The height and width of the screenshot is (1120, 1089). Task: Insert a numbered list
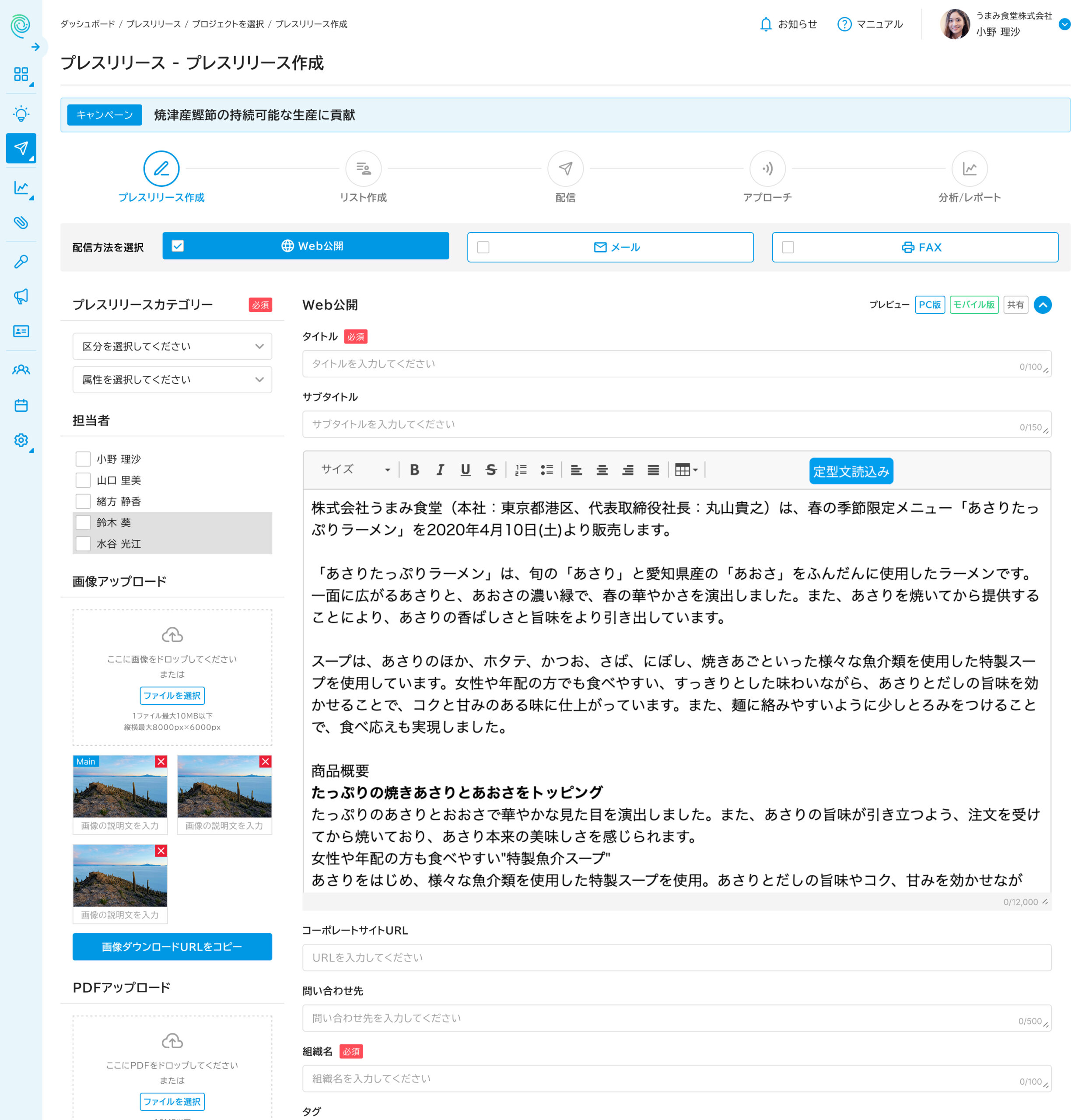click(521, 469)
